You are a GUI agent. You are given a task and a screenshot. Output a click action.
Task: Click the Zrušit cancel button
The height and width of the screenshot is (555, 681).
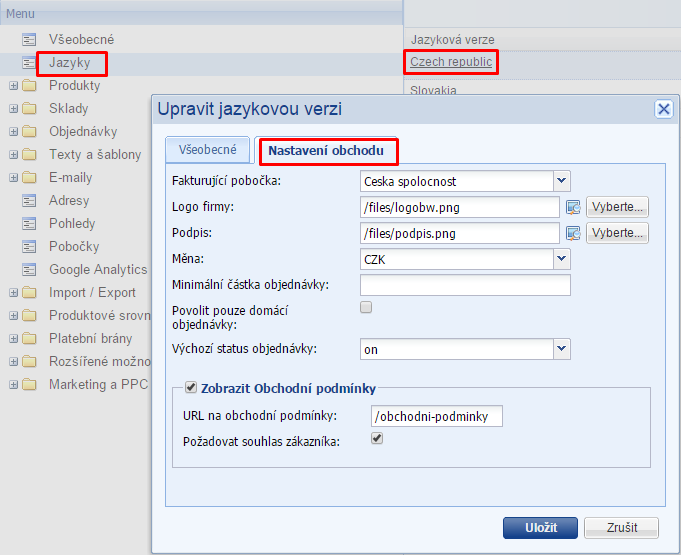pos(621,528)
